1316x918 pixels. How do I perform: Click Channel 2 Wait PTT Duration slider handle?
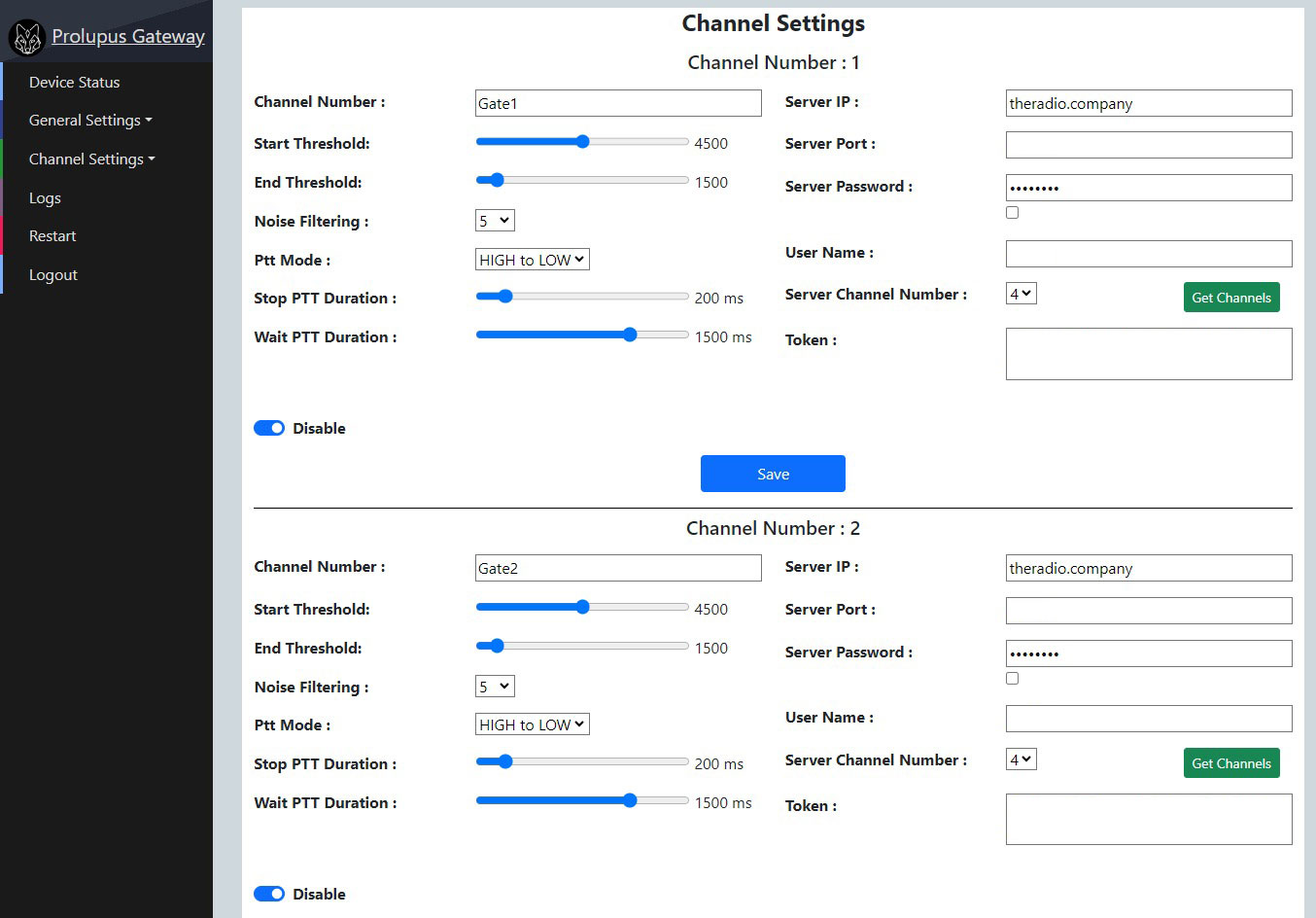tap(630, 800)
